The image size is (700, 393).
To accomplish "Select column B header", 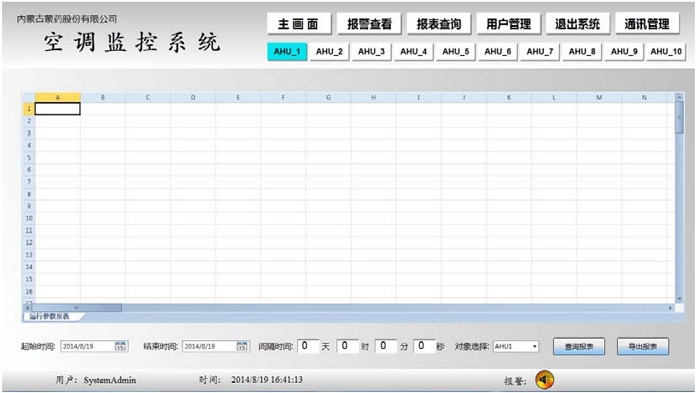I will pos(103,97).
